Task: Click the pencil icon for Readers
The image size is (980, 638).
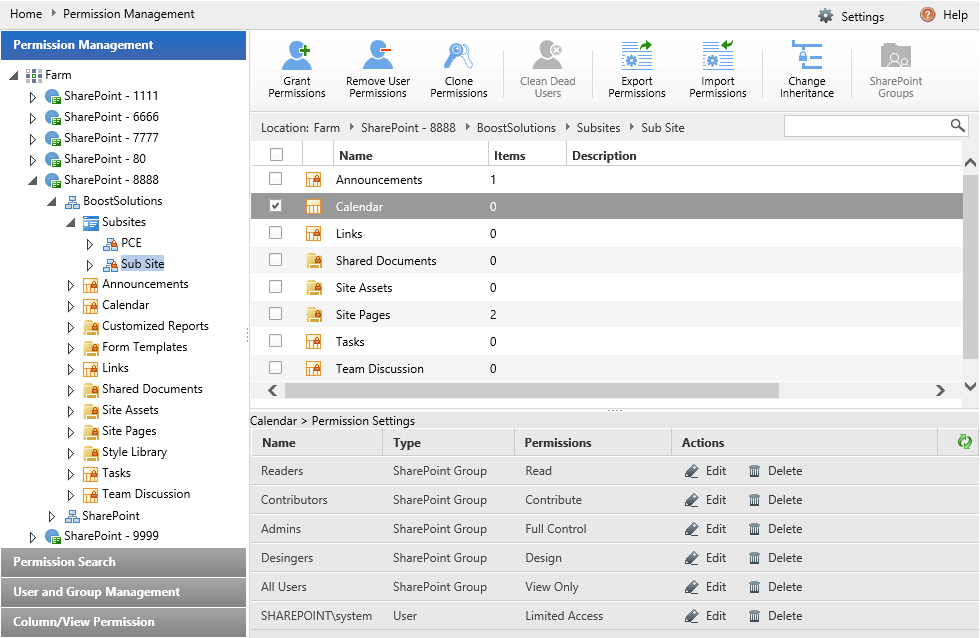Action: 691,471
